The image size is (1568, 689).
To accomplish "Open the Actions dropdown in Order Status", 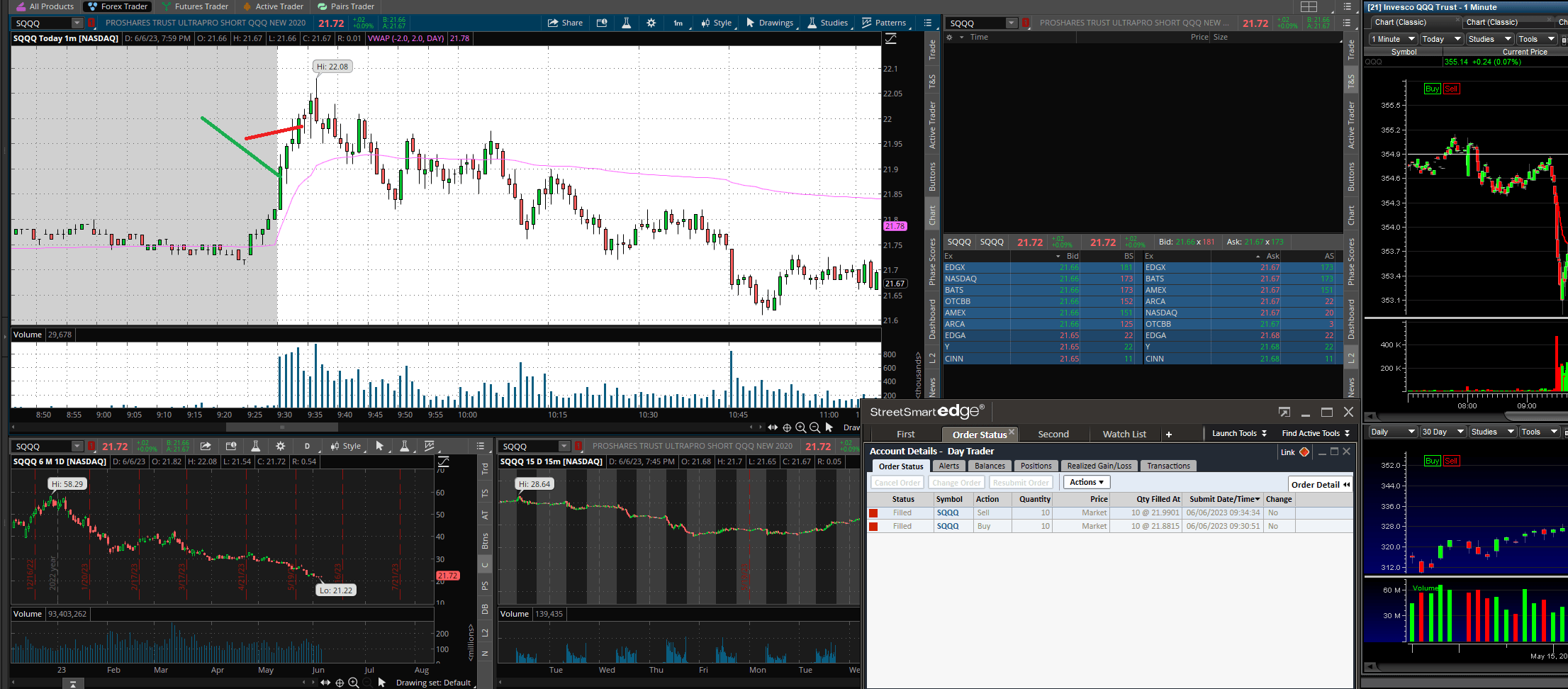I will (x=1086, y=483).
